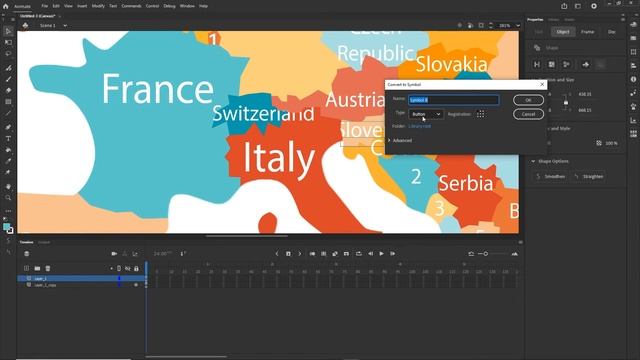This screenshot has height=360, width=640.
Task: Add a new layer in timeline
Action: pyautogui.click(x=27, y=268)
